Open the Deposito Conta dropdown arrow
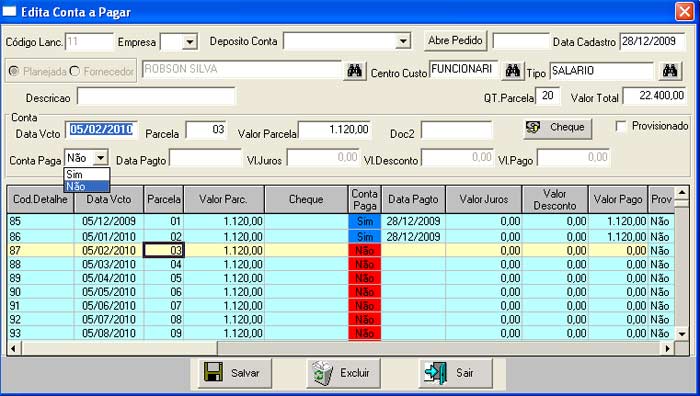Screen dimensions: 700x396 tap(403, 42)
